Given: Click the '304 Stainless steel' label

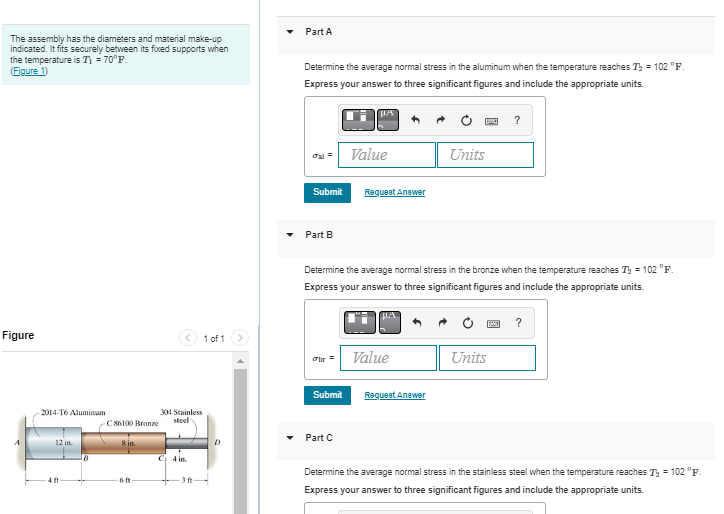Looking at the screenshot, I should coord(181,416).
